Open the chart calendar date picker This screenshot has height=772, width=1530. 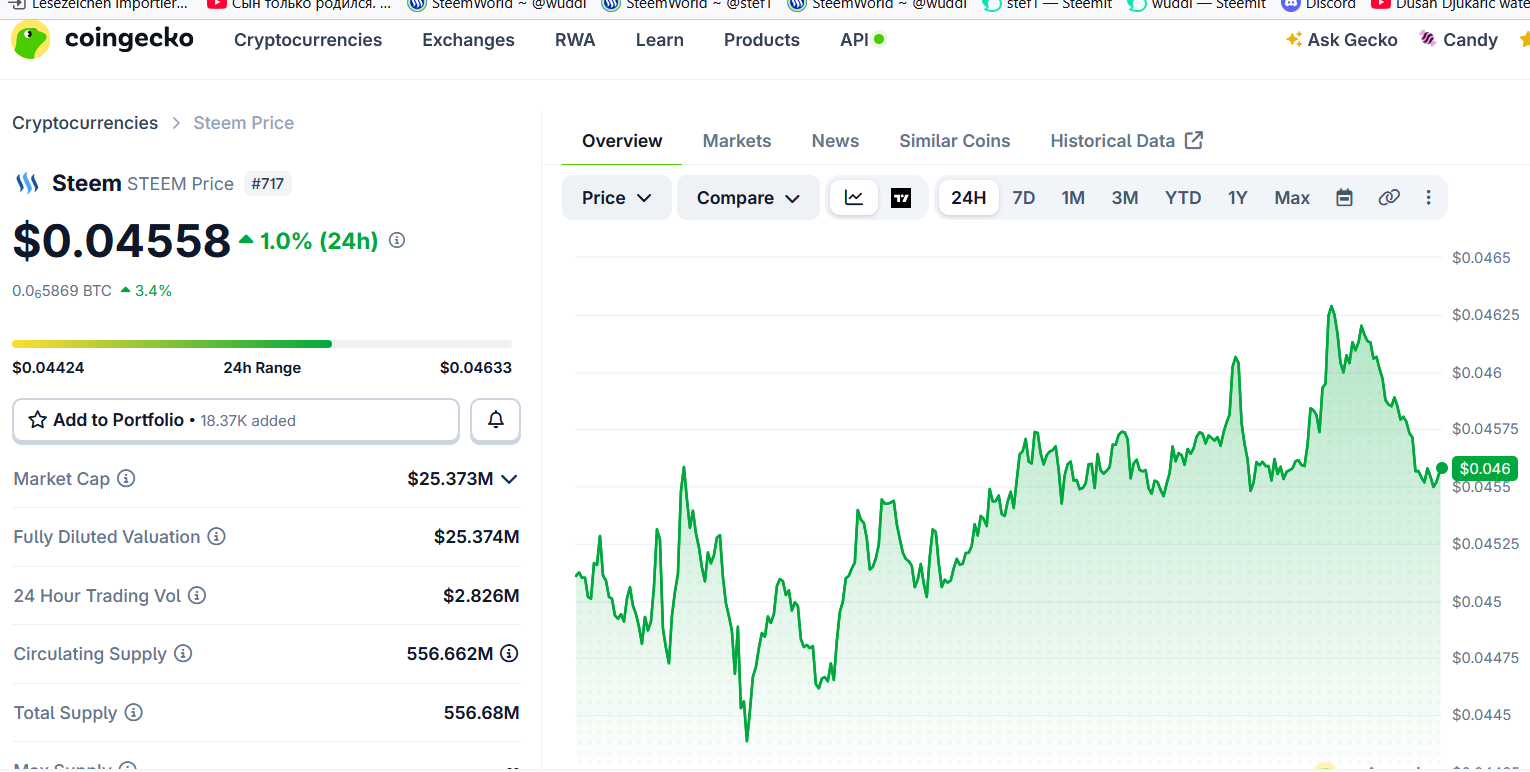[x=1345, y=198]
